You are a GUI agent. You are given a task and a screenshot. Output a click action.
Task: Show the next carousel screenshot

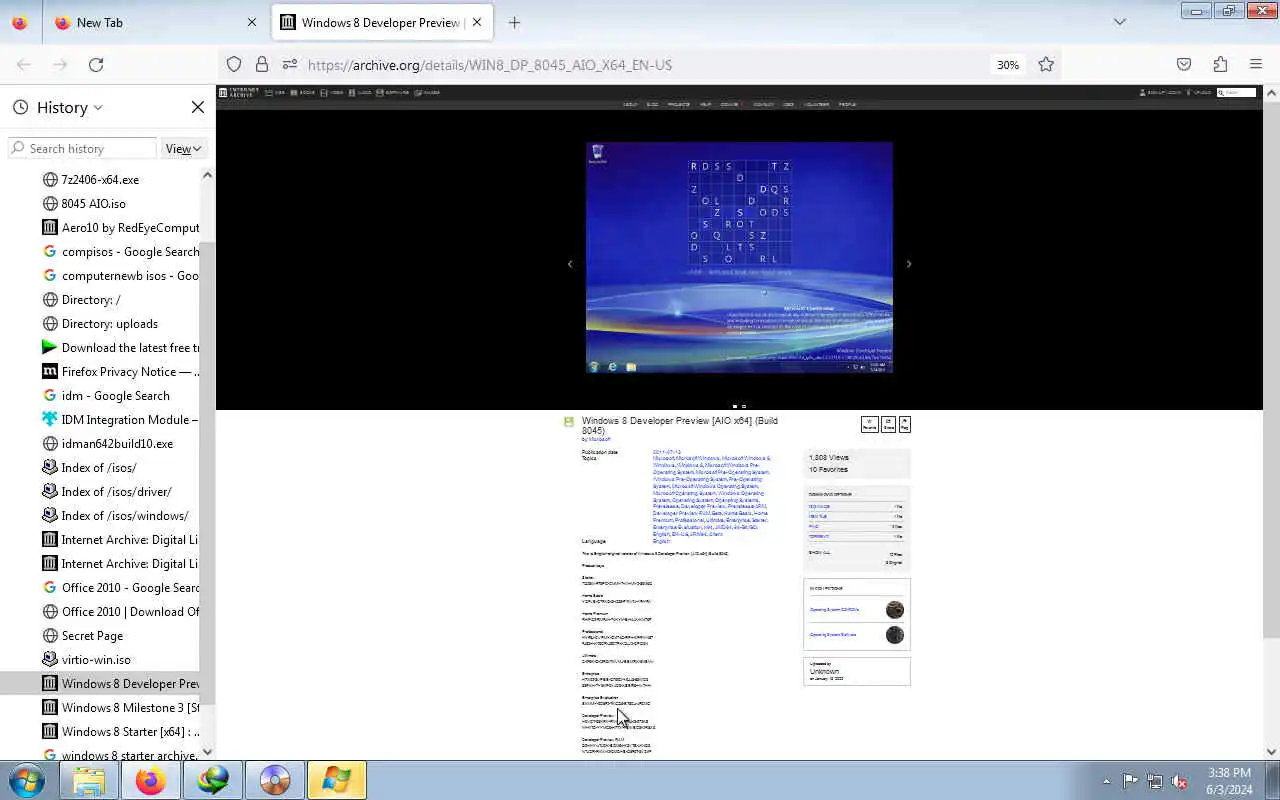(x=909, y=264)
